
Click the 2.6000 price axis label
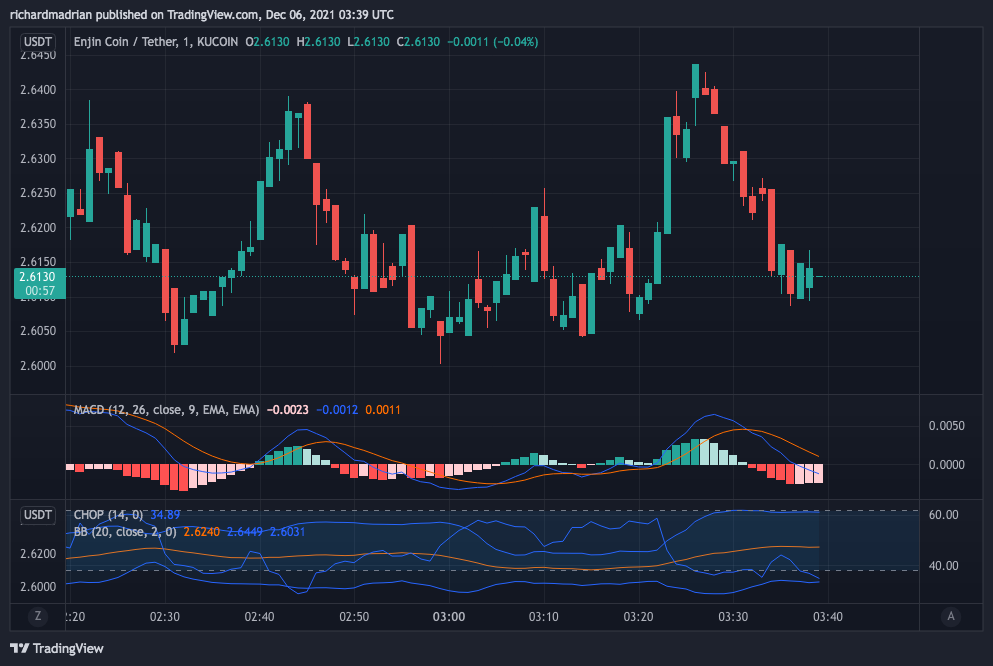(x=38, y=366)
